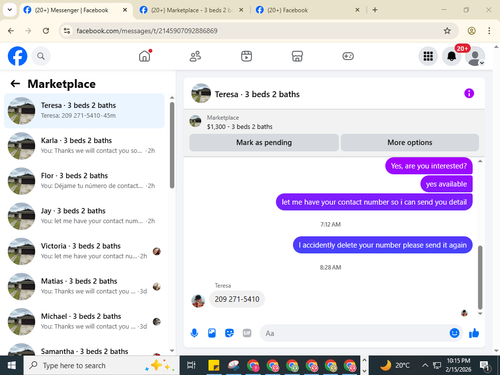Viewport: 500px width, 375px height.
Task: Choose a sticker icon in composer
Action: (x=229, y=333)
